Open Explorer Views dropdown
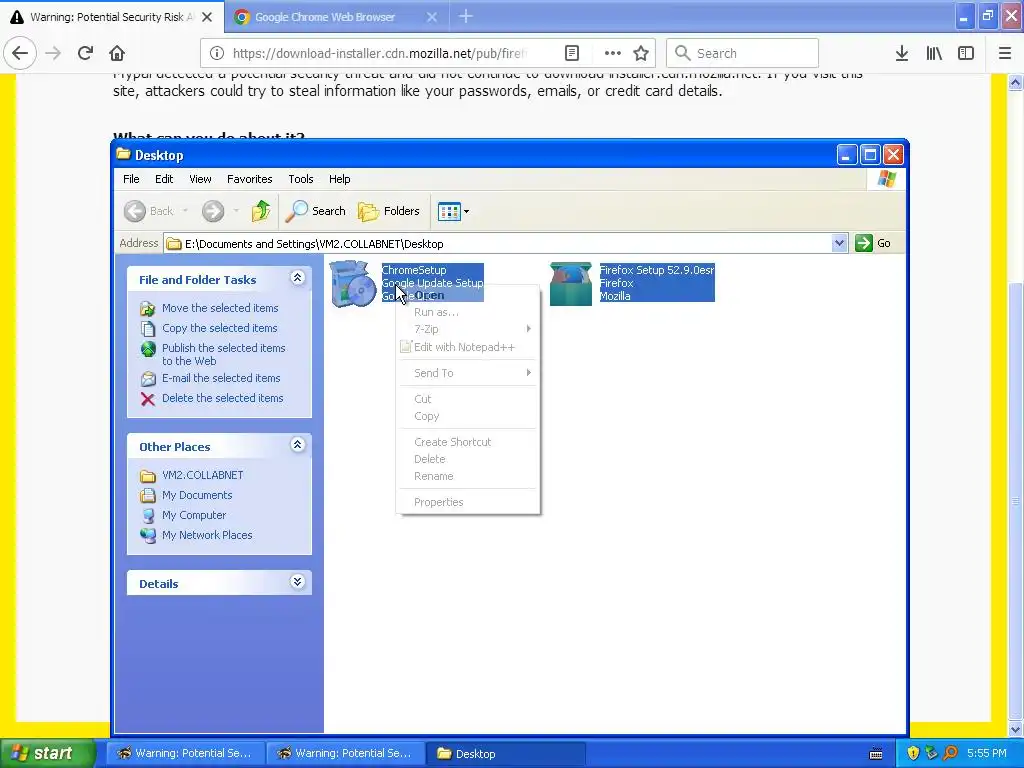Viewport: 1024px width, 768px height. (453, 211)
